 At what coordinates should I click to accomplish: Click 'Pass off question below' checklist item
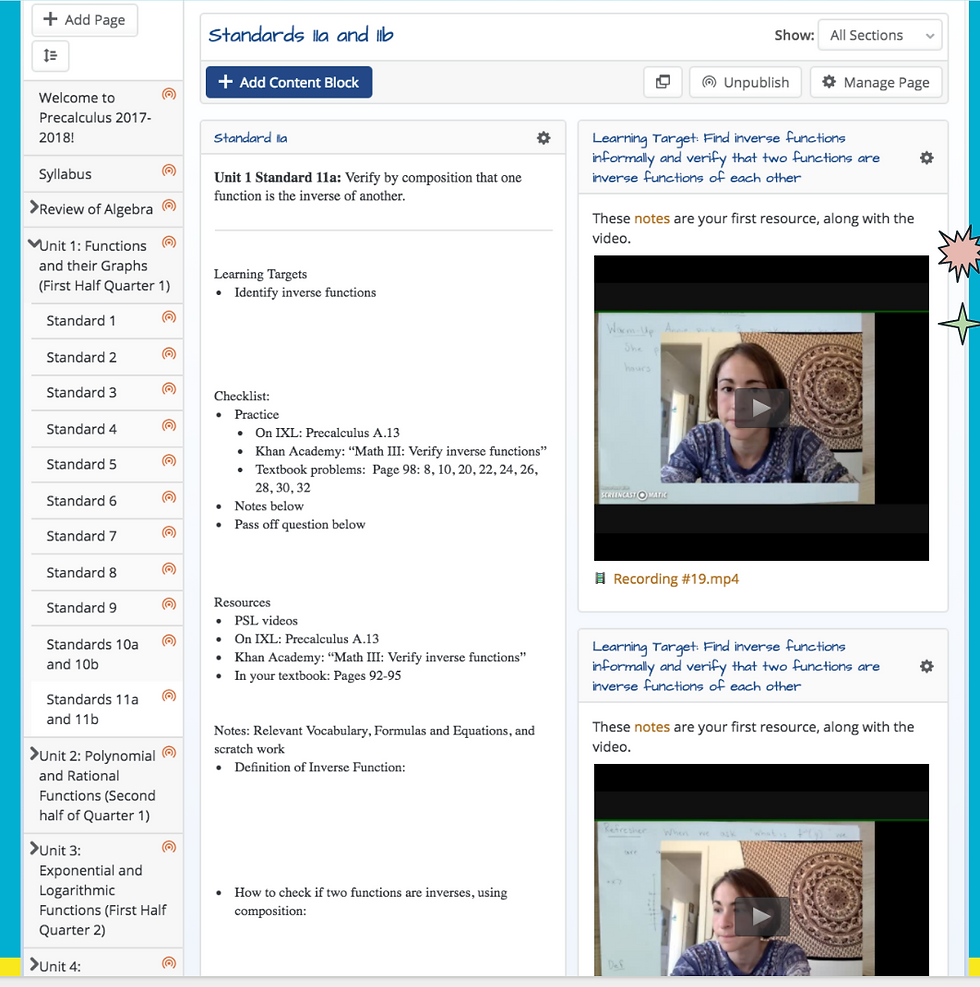(300, 524)
